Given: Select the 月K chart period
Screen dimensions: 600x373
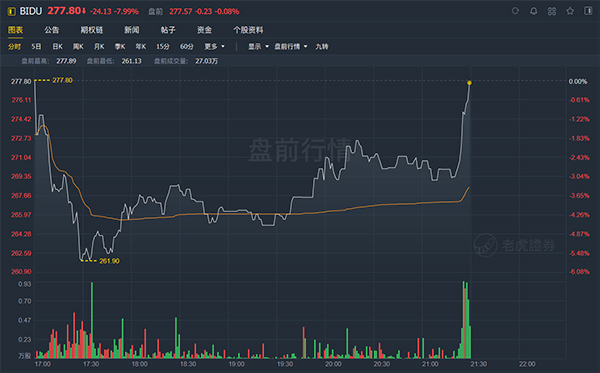Looking at the screenshot, I should click(x=99, y=47).
